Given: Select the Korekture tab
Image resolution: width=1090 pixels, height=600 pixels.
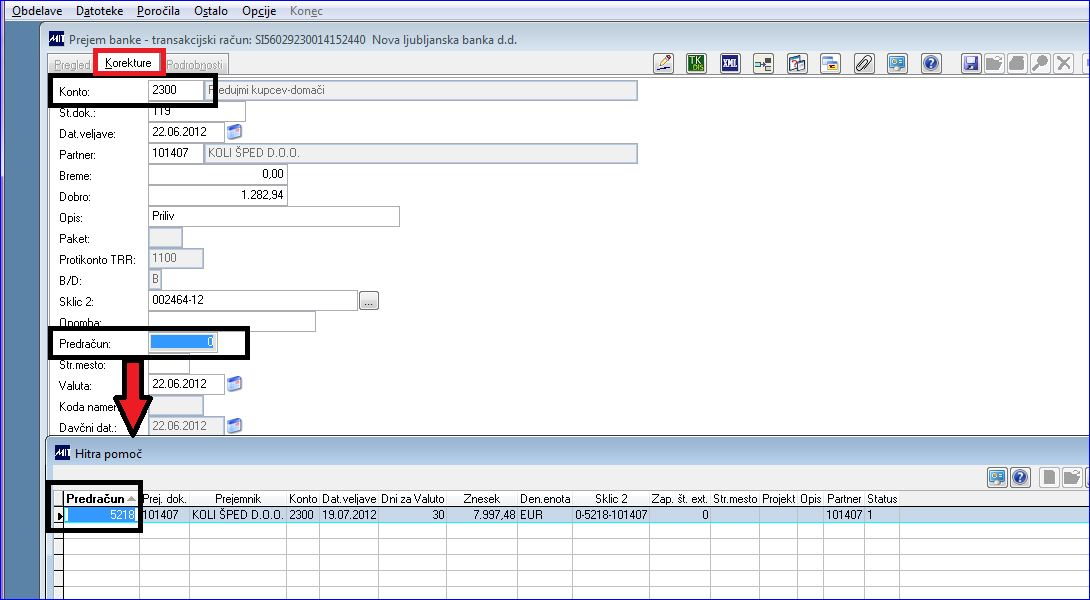Looking at the screenshot, I should tap(128, 63).
